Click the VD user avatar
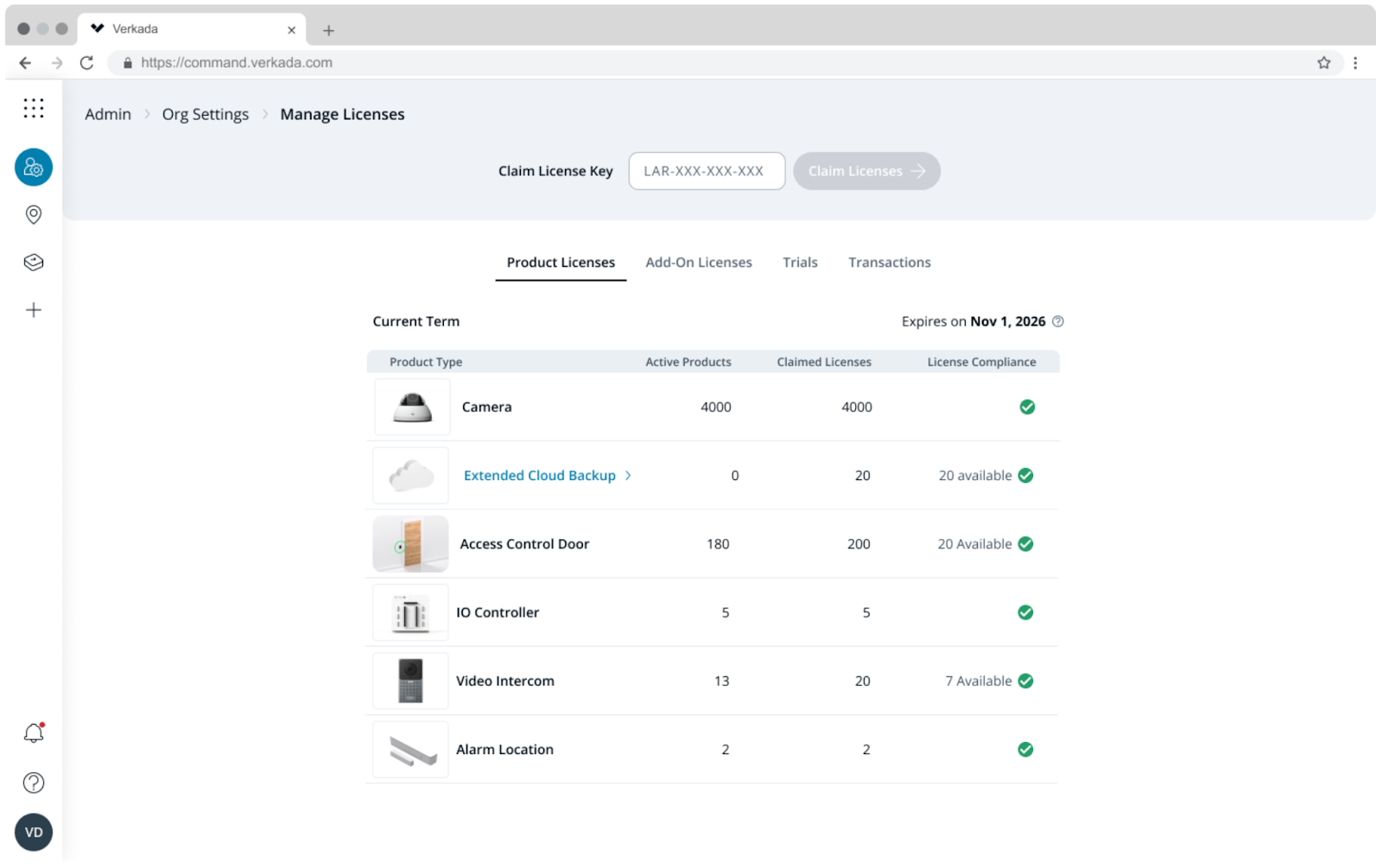Viewport: 1382px width, 868px height. coord(34,833)
